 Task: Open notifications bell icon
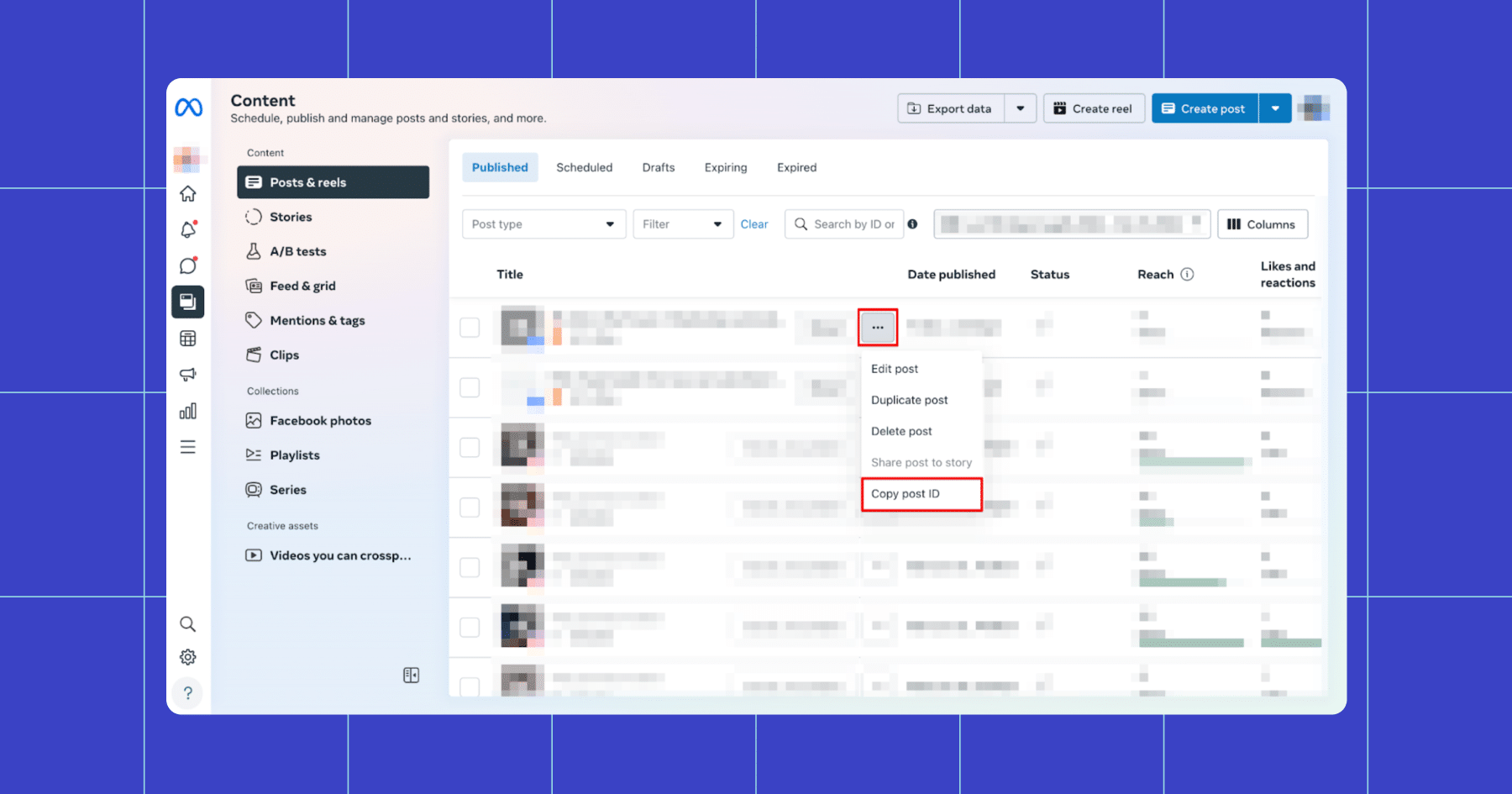(x=188, y=229)
